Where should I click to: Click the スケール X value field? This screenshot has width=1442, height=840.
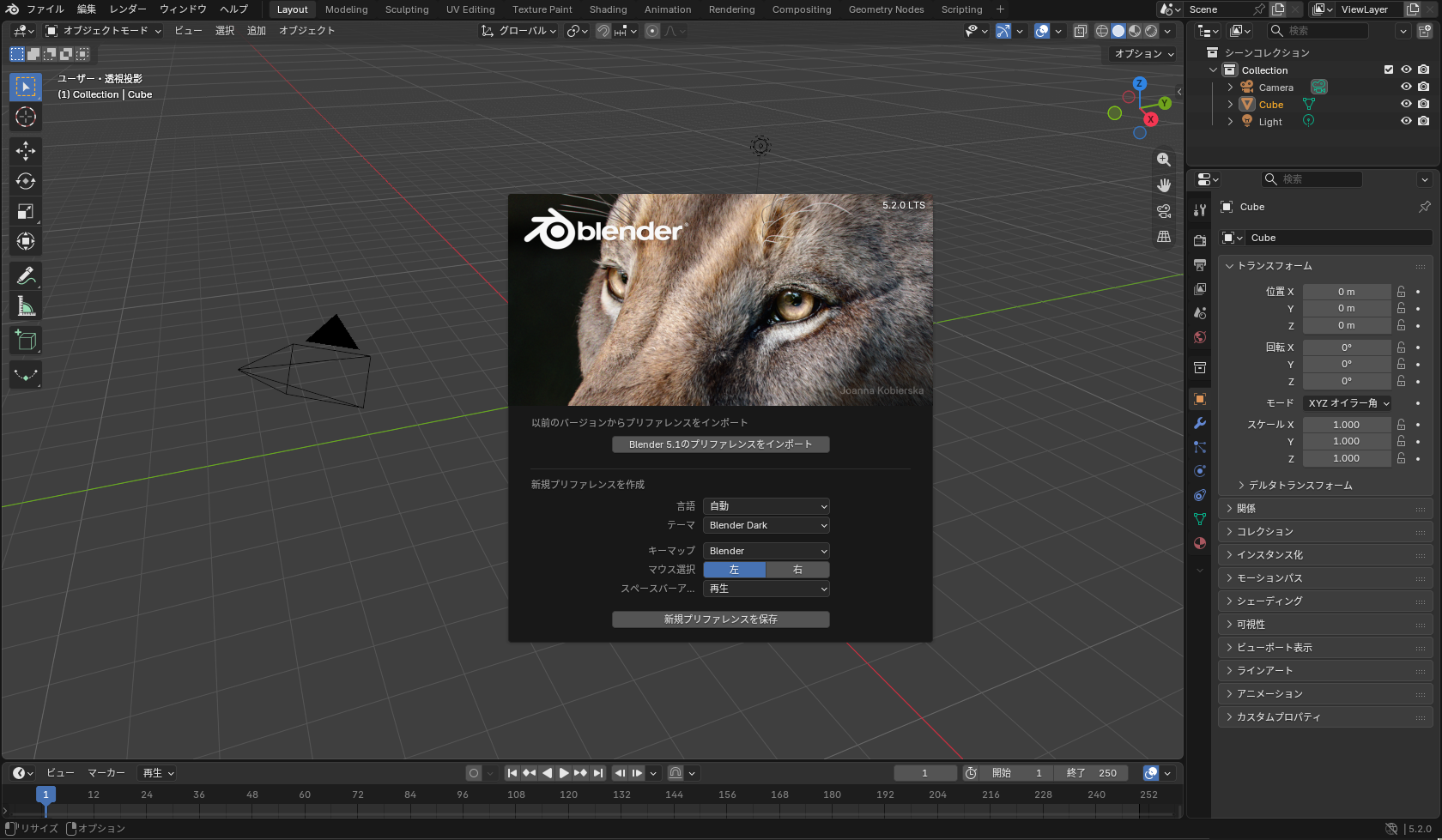click(1347, 425)
